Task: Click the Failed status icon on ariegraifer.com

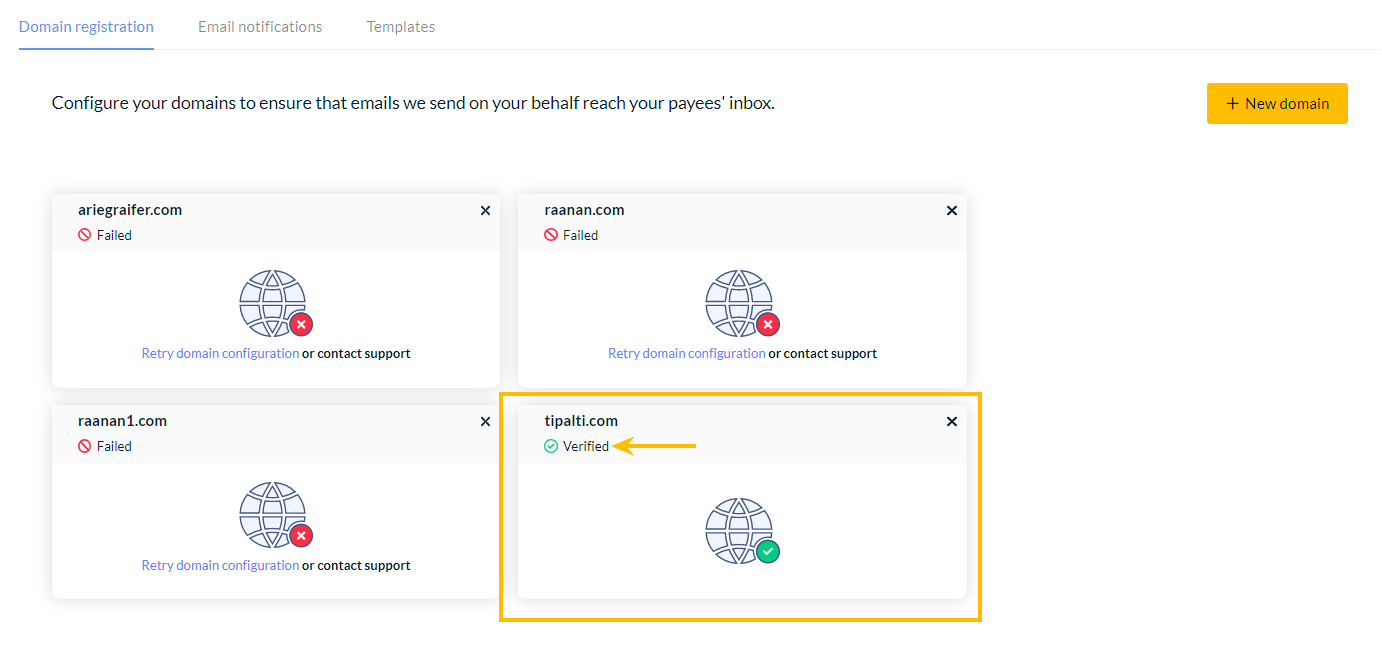Action: pyautogui.click(x=85, y=235)
